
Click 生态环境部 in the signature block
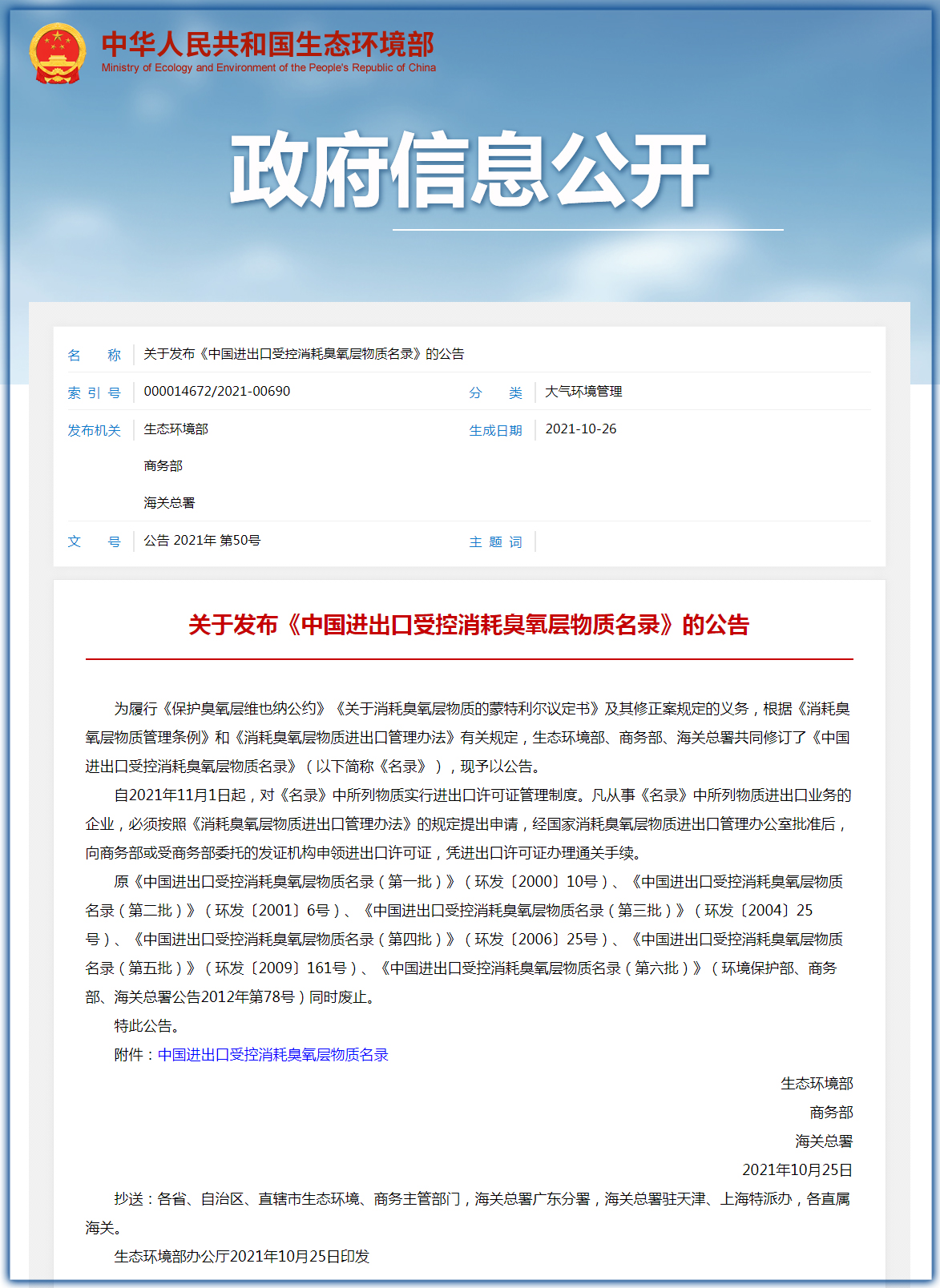[x=817, y=1084]
